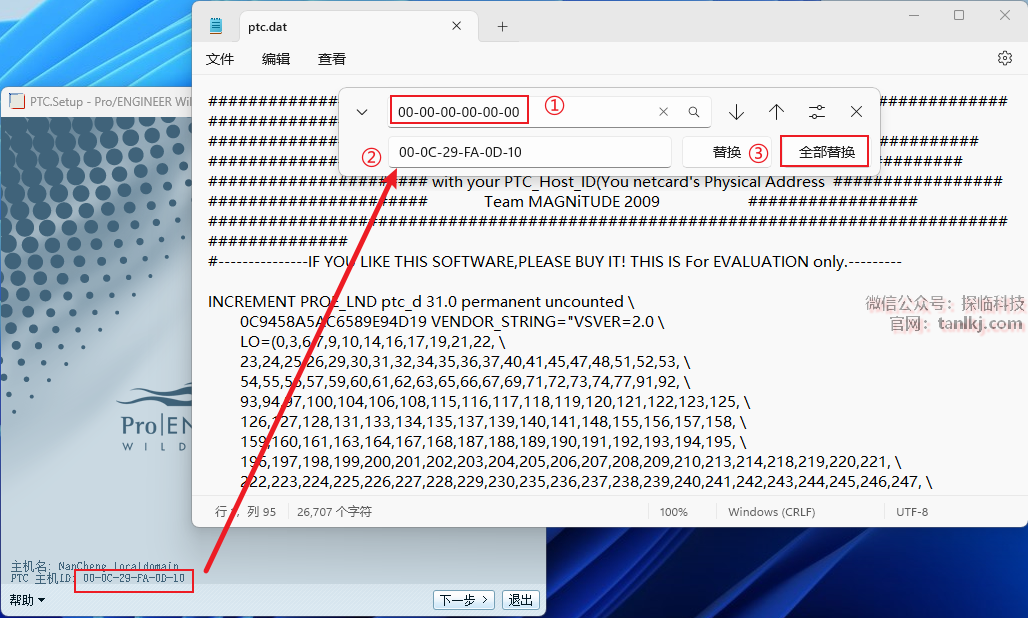The height and width of the screenshot is (618, 1028).
Task: Collapse the replace row with chevron
Action: (362, 112)
